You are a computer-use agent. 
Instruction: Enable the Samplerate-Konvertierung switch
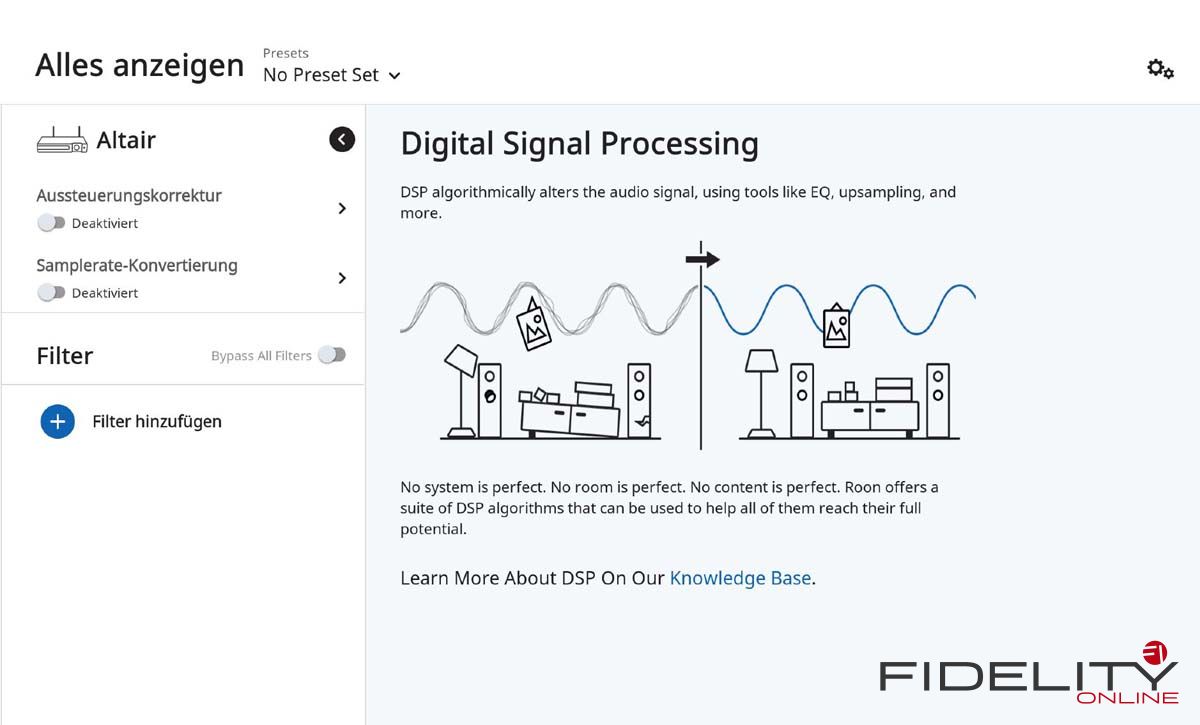[51, 293]
